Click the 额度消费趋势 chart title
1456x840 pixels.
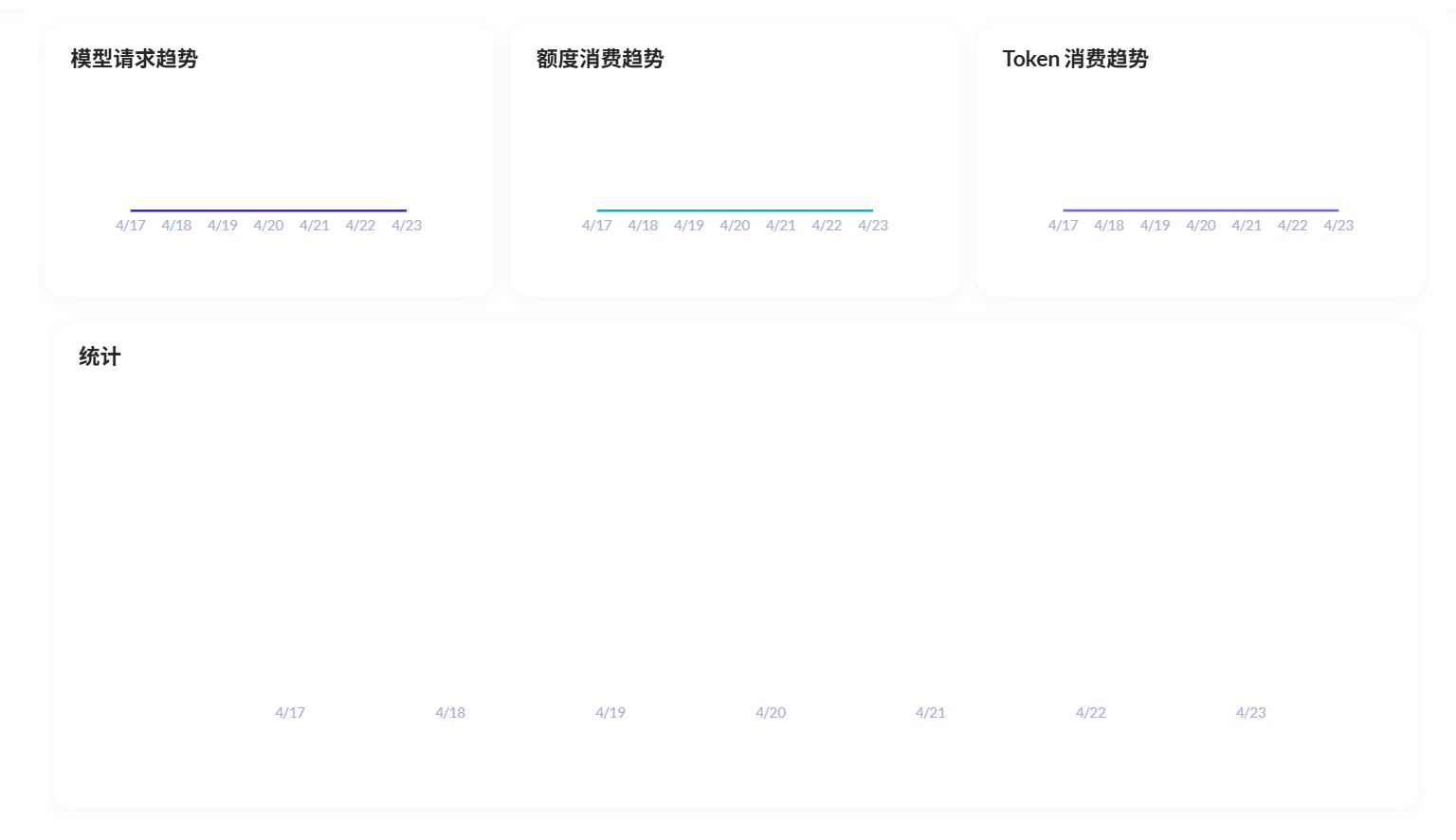599,59
